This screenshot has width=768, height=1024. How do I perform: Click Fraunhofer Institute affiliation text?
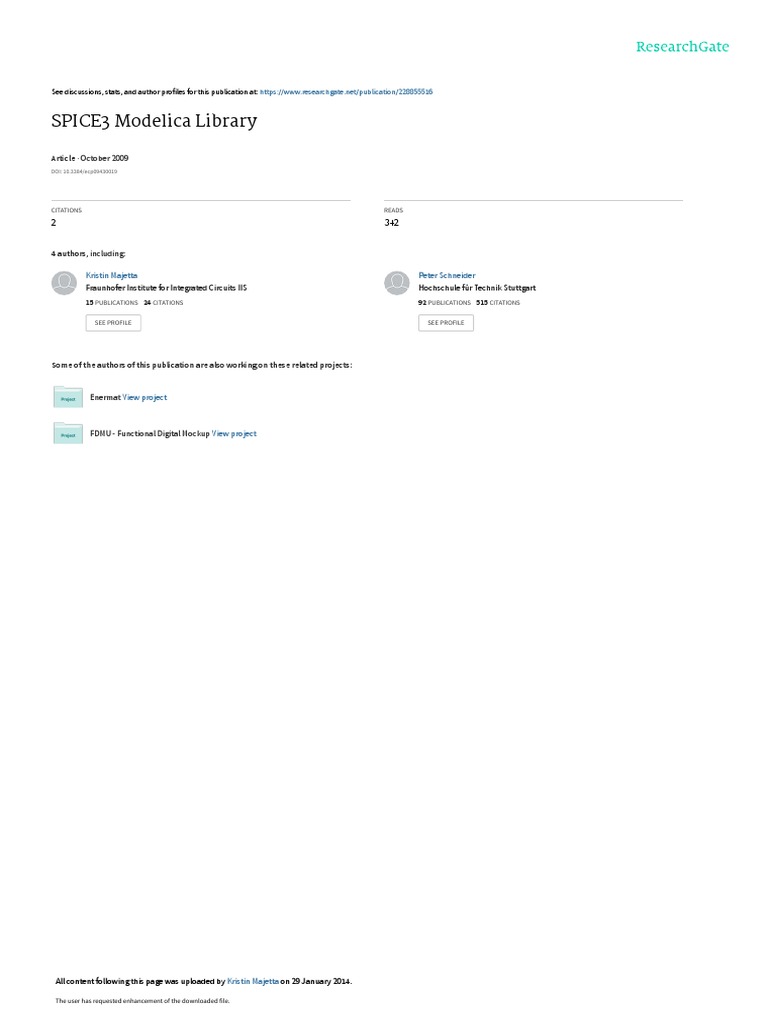pos(167,287)
